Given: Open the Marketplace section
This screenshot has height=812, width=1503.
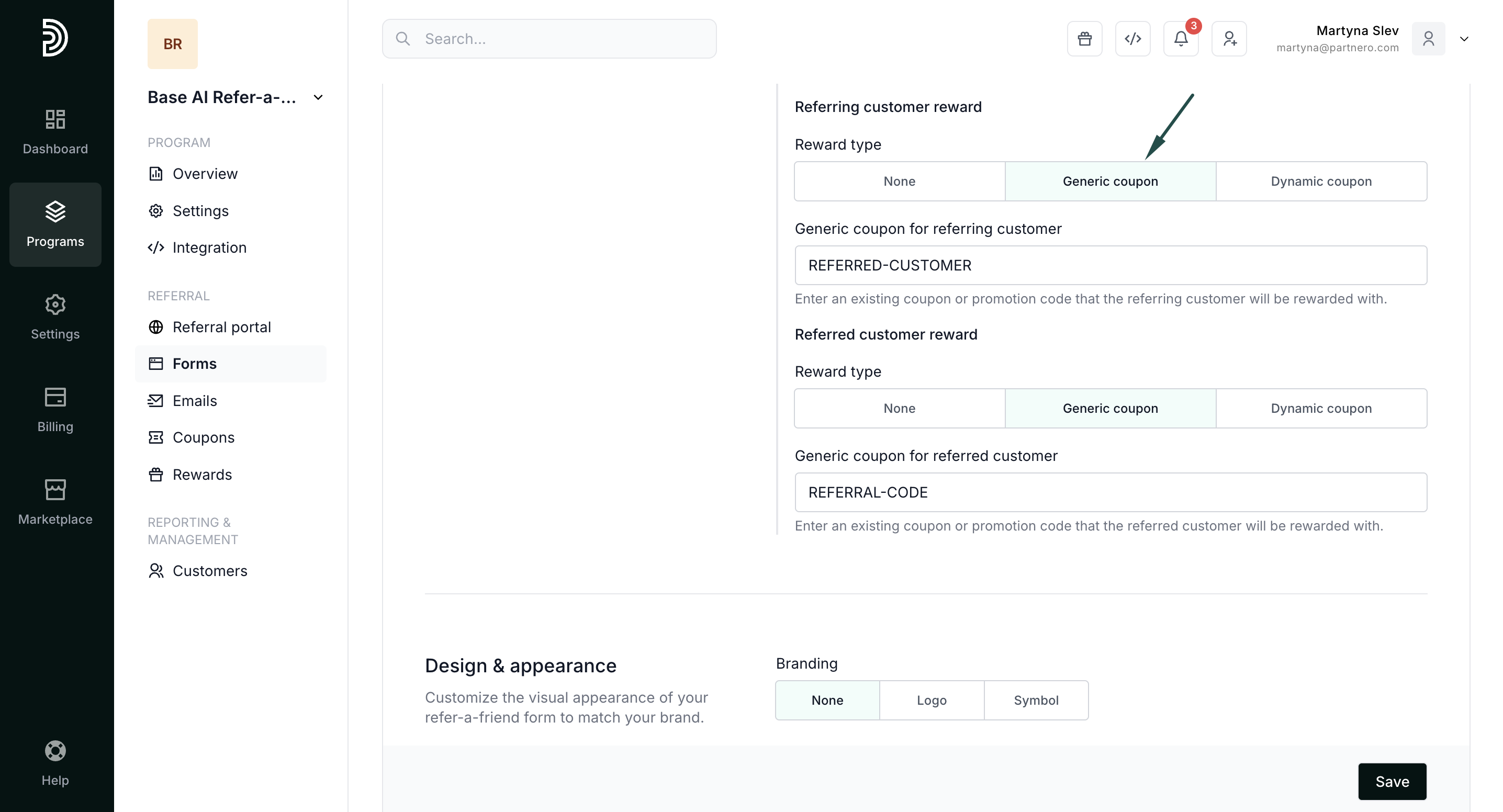Looking at the screenshot, I should point(55,502).
